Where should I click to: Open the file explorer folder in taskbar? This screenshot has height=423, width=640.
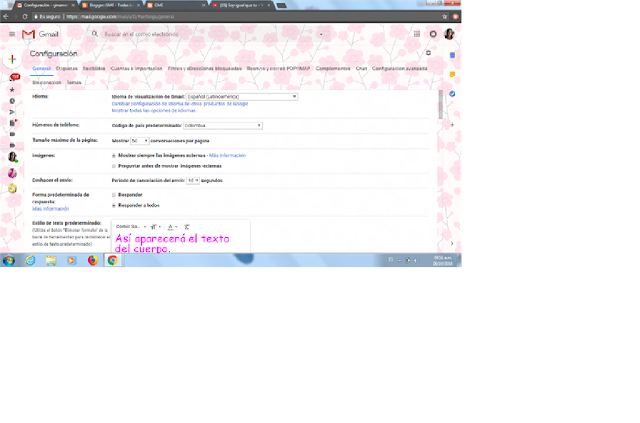pyautogui.click(x=51, y=260)
